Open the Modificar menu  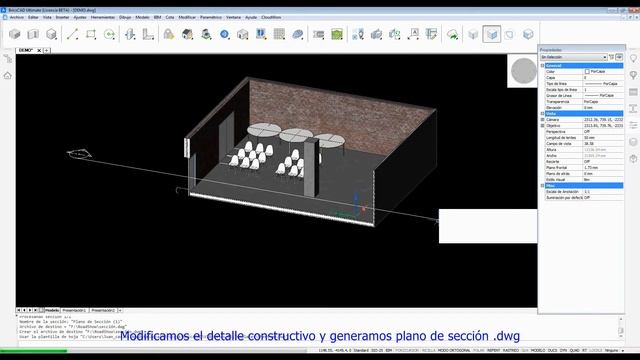(187, 18)
